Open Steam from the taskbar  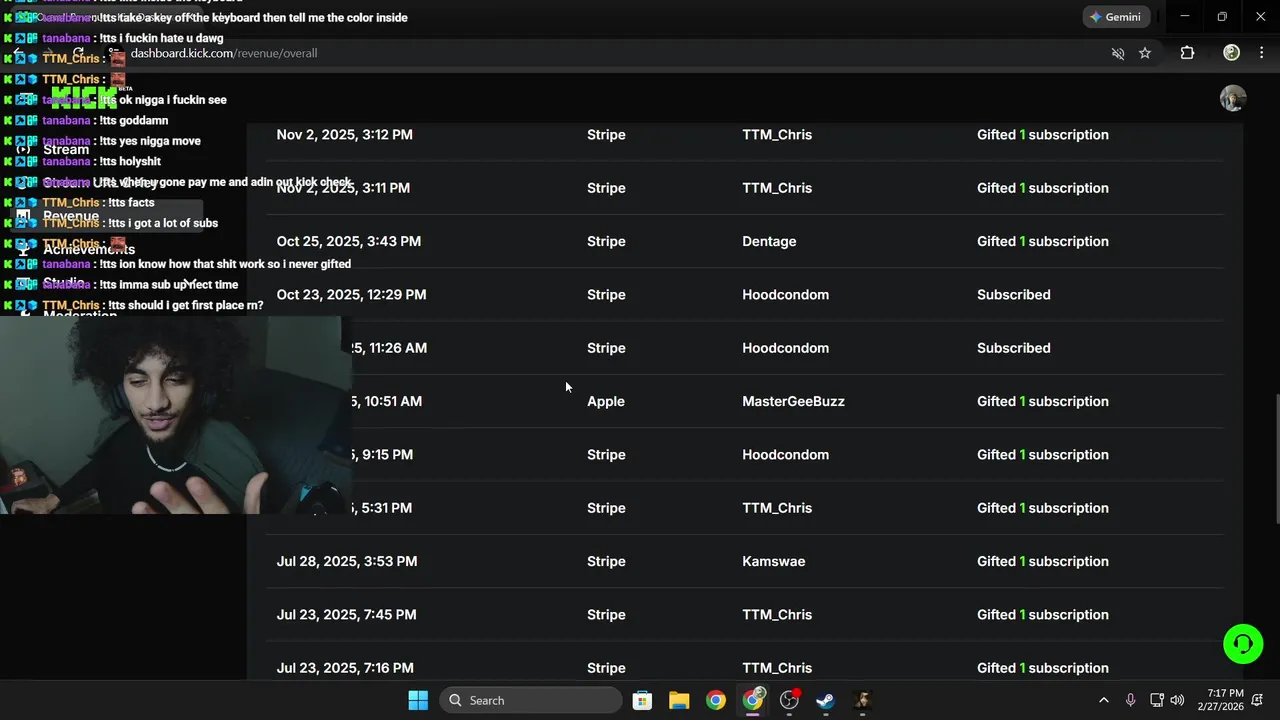(826, 700)
